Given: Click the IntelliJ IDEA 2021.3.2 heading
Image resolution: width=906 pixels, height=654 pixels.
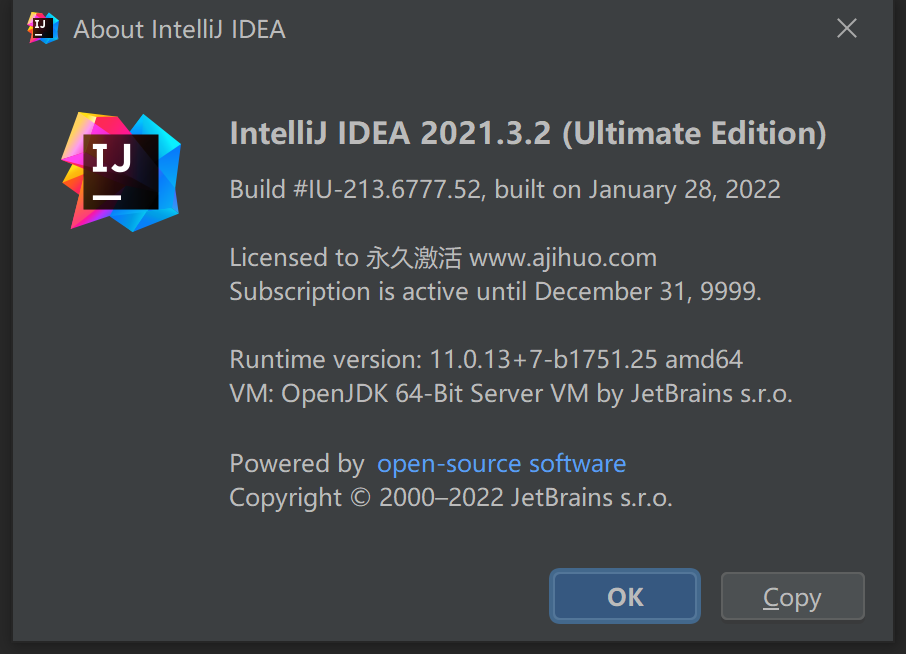Looking at the screenshot, I should point(390,134).
